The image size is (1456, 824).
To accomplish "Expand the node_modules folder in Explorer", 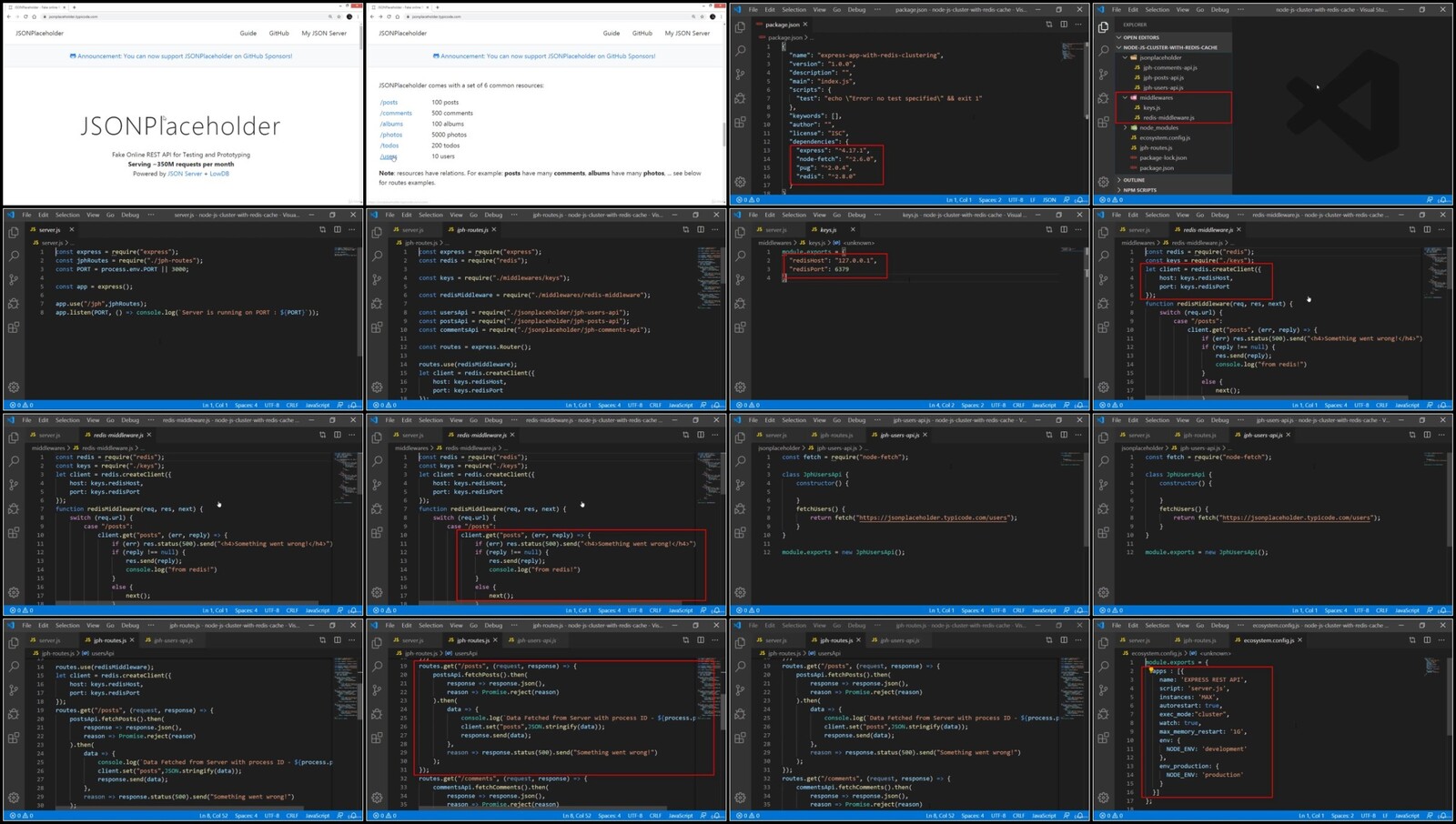I will (x=1126, y=127).
